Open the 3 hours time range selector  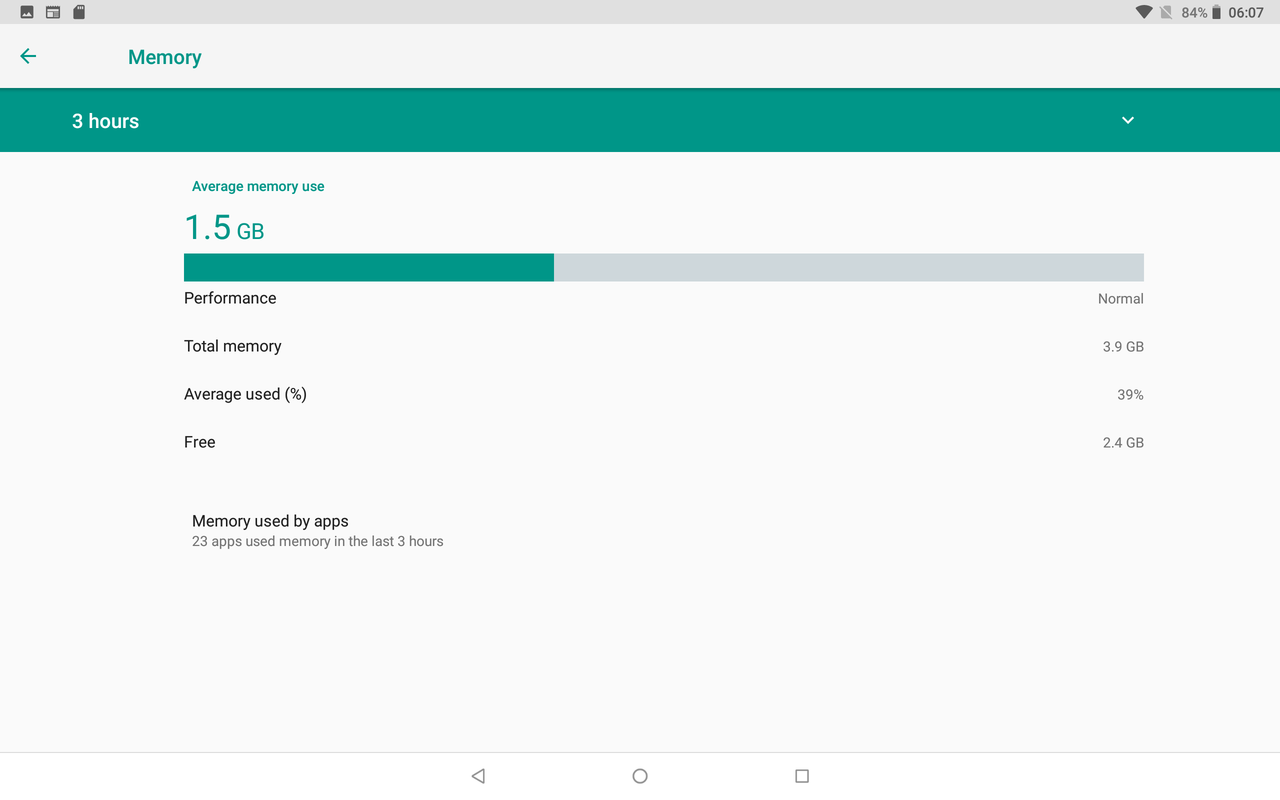coord(105,120)
